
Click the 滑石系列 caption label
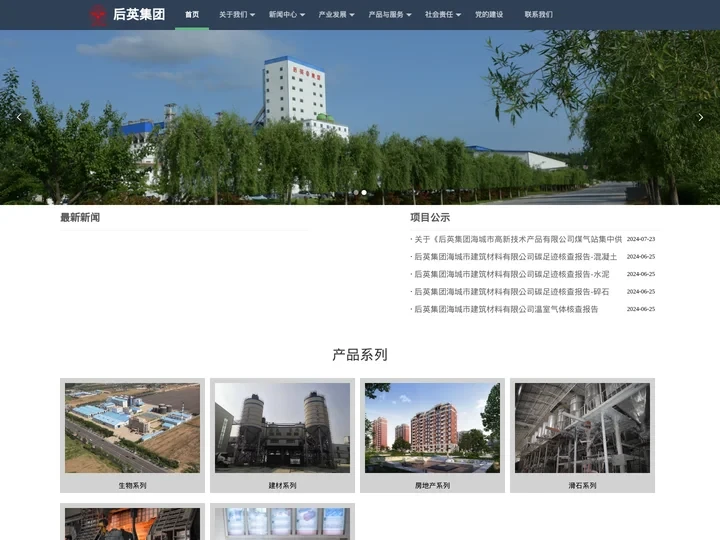point(582,485)
